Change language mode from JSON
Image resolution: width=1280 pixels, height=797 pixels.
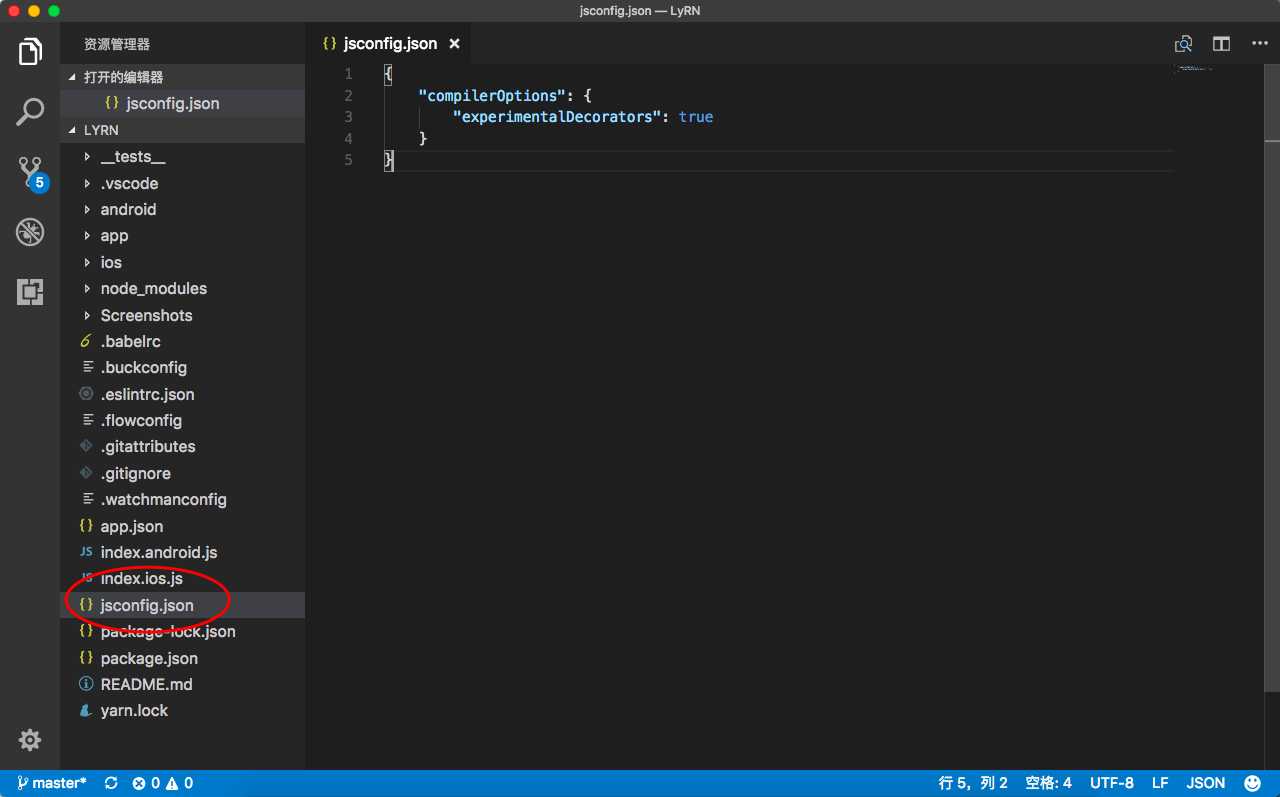pyautogui.click(x=1205, y=783)
